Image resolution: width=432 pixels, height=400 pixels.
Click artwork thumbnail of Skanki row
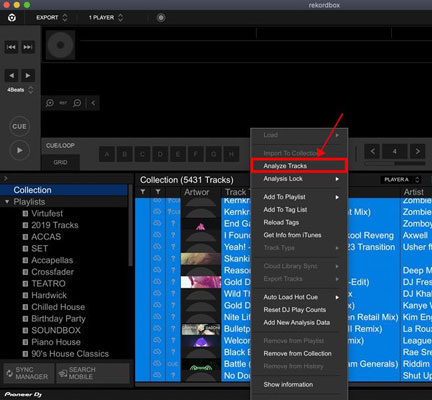point(201,259)
